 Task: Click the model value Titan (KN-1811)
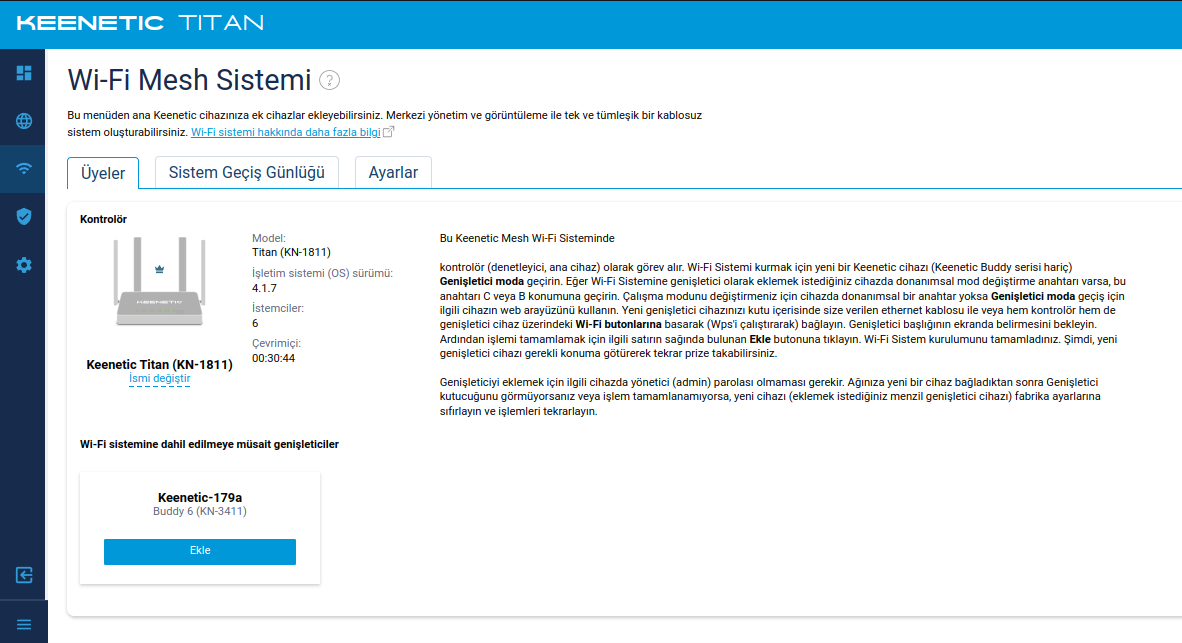click(291, 253)
